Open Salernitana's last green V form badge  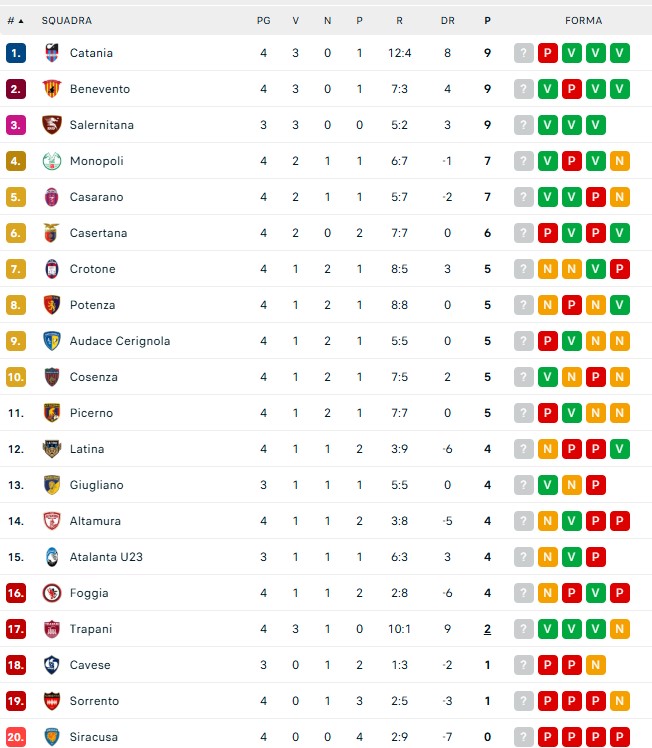pos(596,125)
